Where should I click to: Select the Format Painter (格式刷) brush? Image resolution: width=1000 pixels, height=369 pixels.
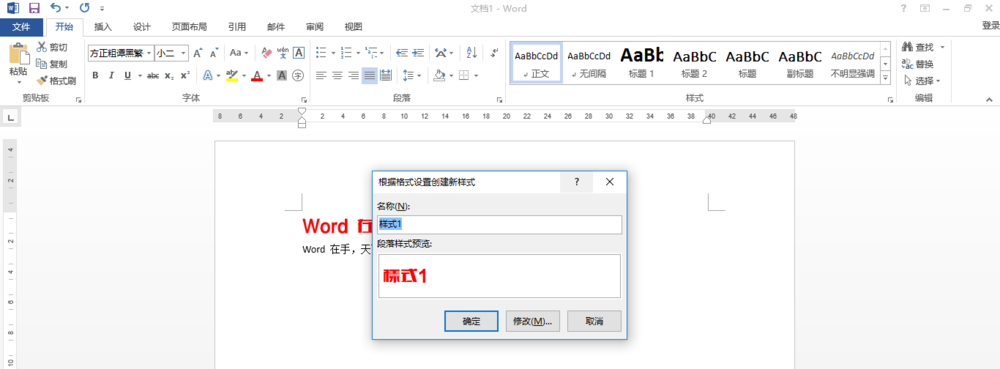click(42, 80)
